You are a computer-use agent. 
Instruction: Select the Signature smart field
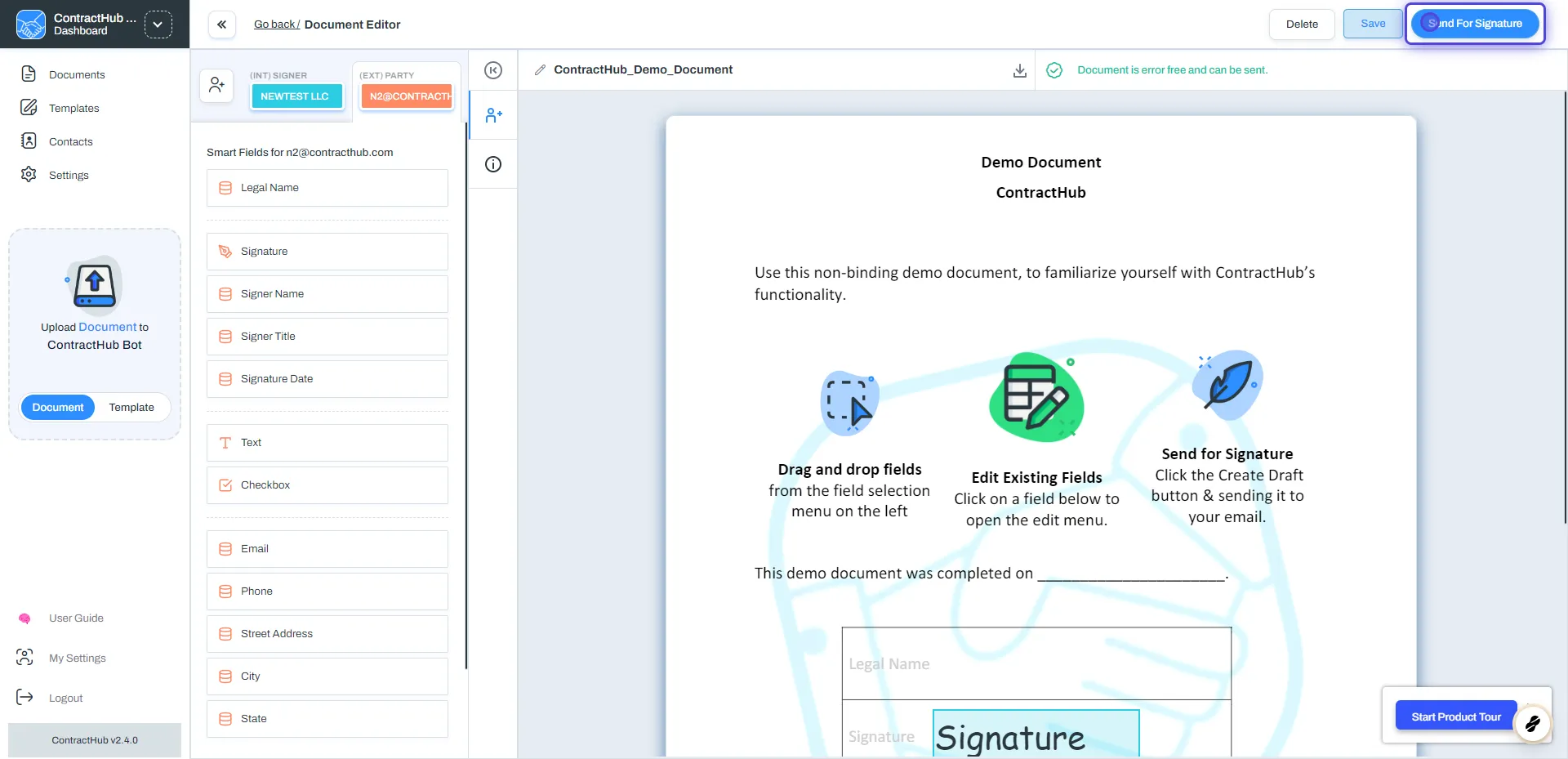[327, 252]
